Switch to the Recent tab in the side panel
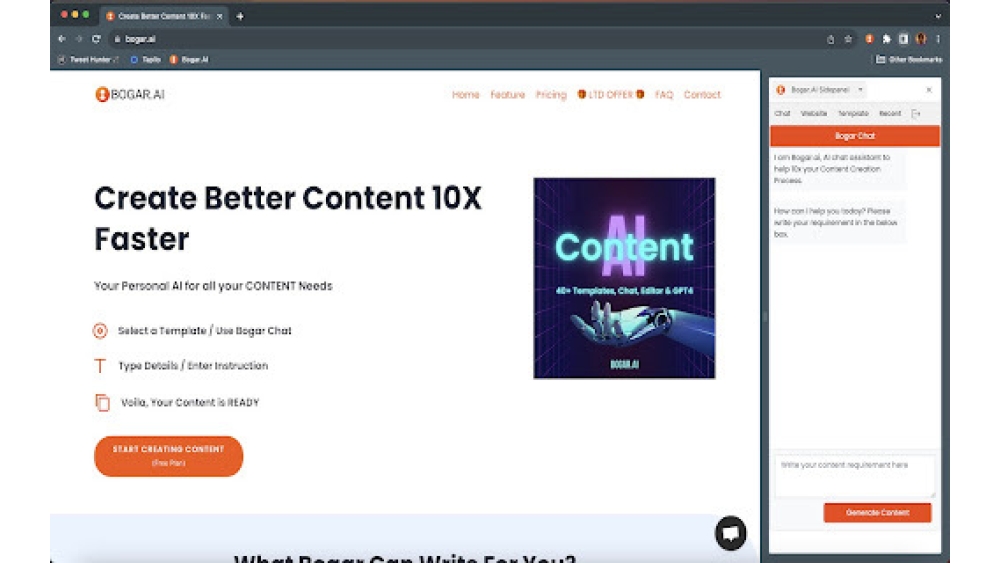Viewport: 1000px width, 563px height. (x=890, y=113)
